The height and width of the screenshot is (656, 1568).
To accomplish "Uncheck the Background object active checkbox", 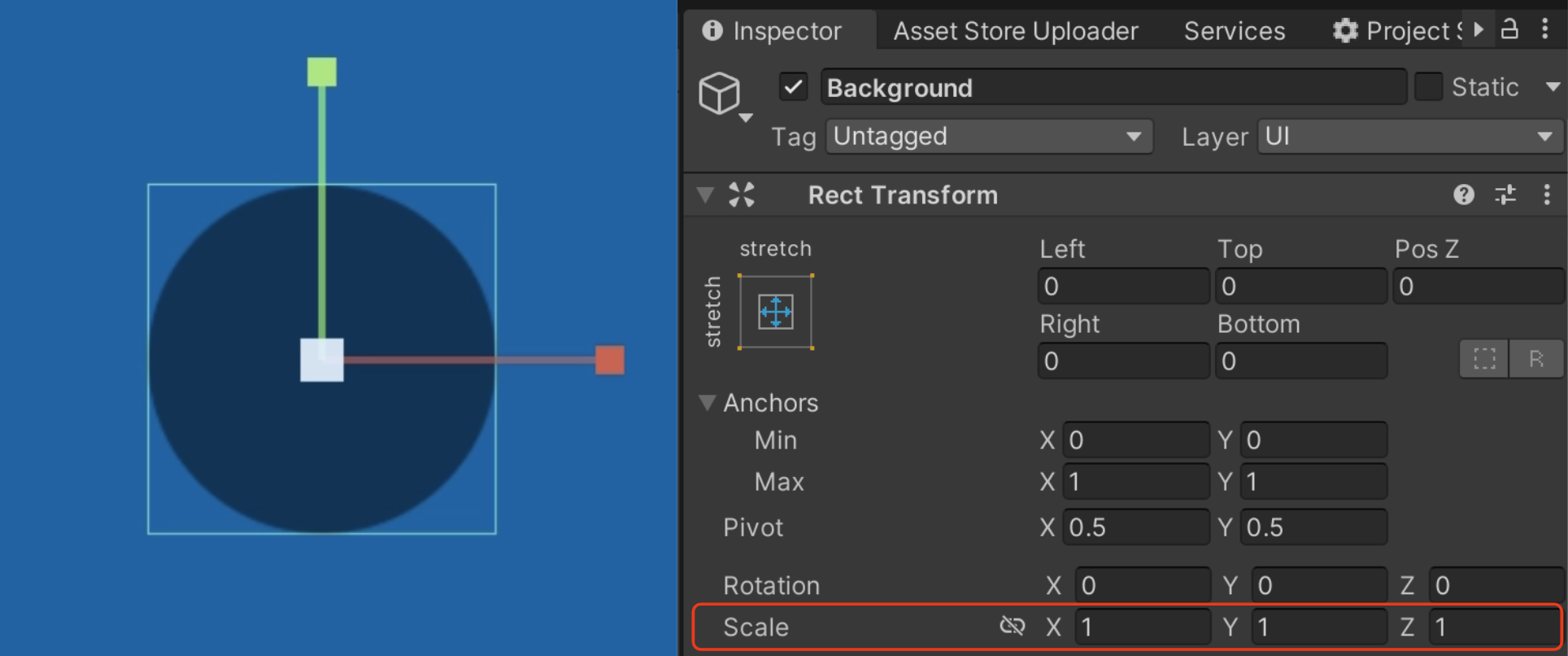I will pyautogui.click(x=793, y=87).
